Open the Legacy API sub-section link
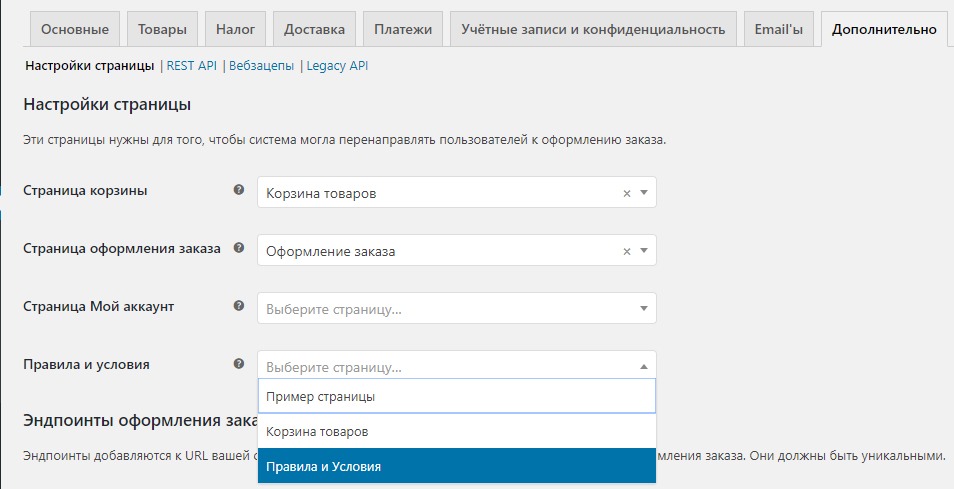 click(x=337, y=66)
